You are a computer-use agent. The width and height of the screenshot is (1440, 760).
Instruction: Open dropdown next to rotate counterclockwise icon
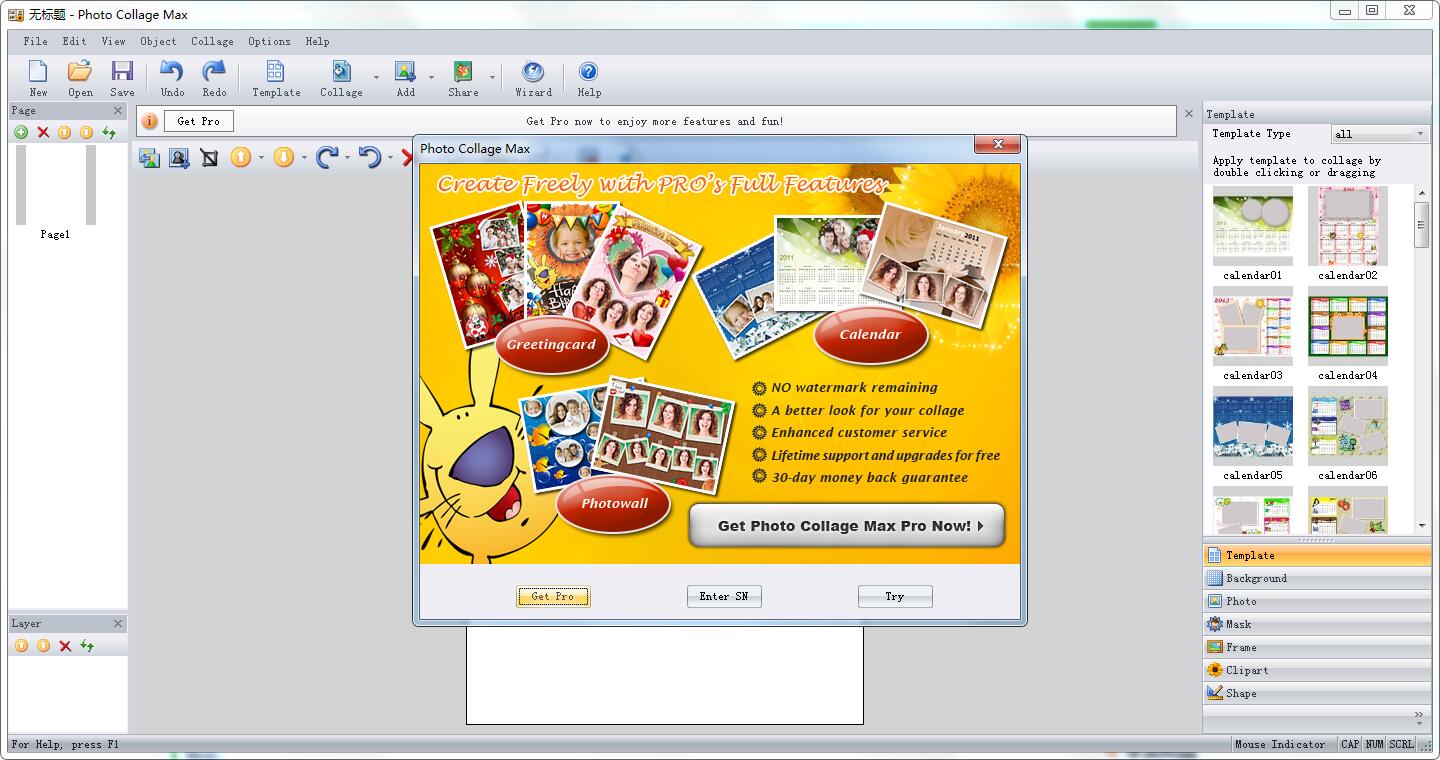coord(390,158)
